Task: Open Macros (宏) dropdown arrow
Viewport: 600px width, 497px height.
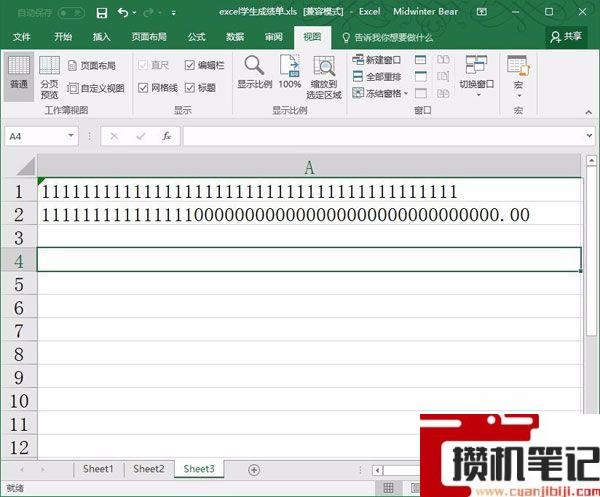Action: coord(519,96)
